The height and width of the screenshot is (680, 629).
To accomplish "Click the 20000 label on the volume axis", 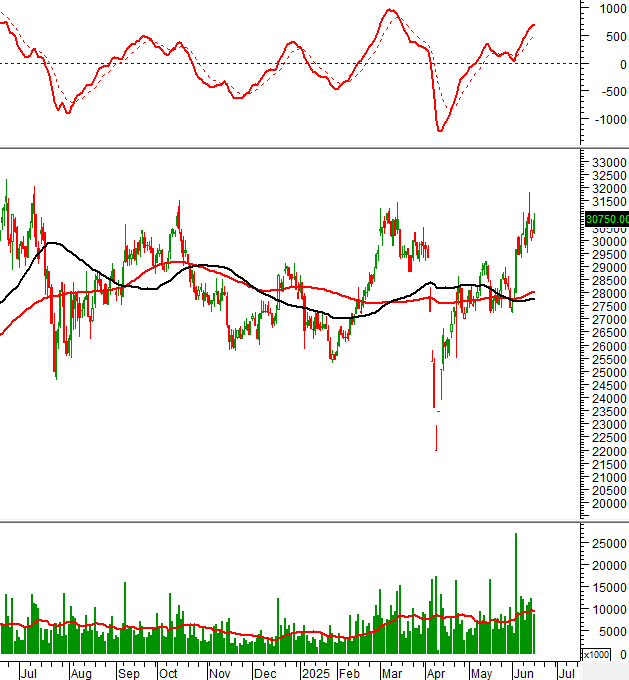I will [x=609, y=566].
